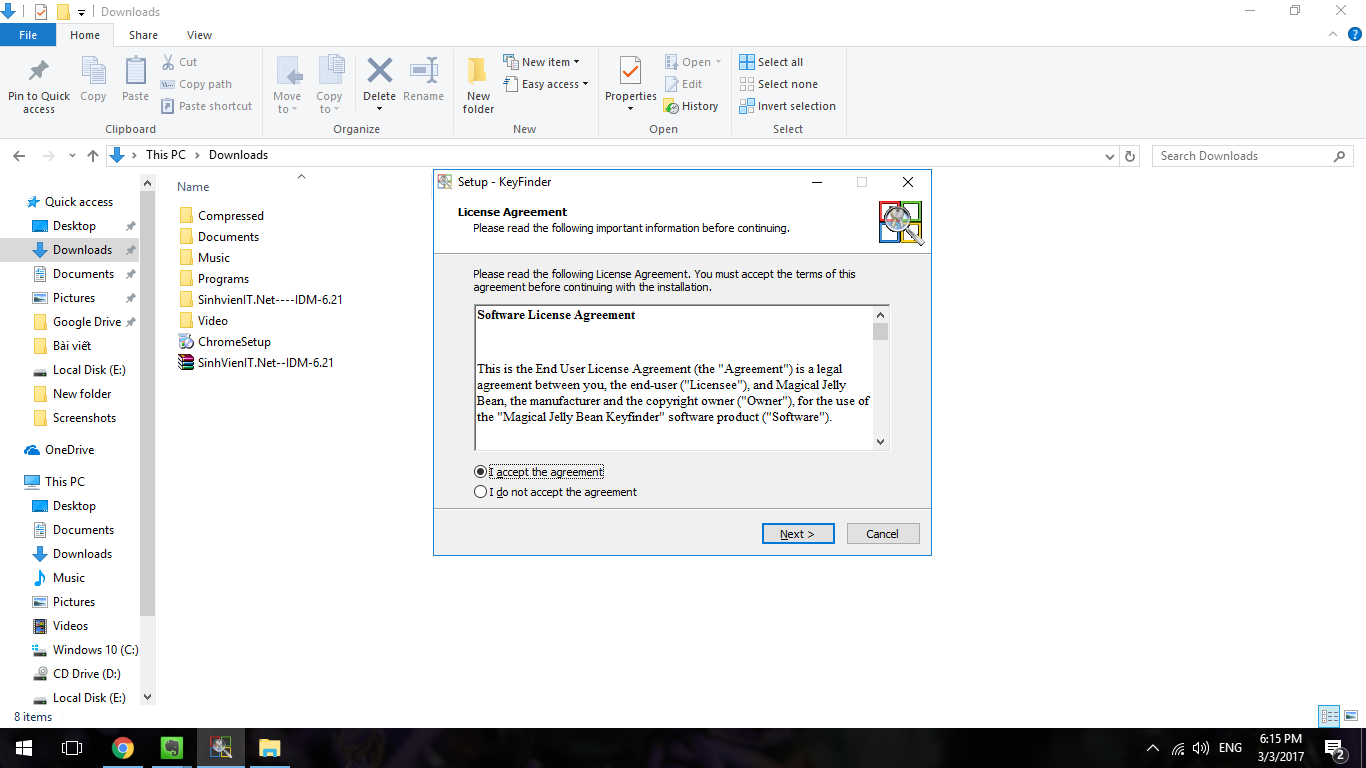Switch to the View ribbon tab
The image size is (1366, 768).
tap(200, 35)
